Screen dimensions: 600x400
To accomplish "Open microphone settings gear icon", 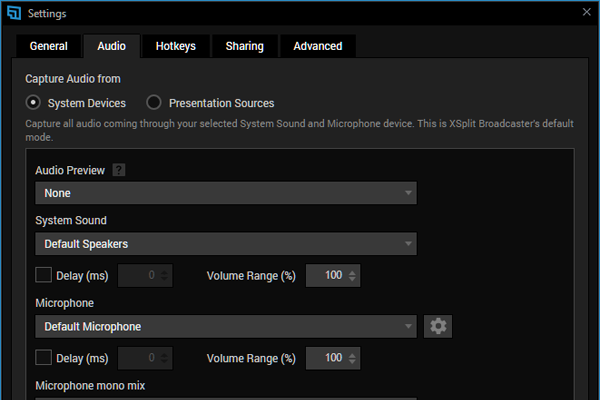I will tap(438, 326).
